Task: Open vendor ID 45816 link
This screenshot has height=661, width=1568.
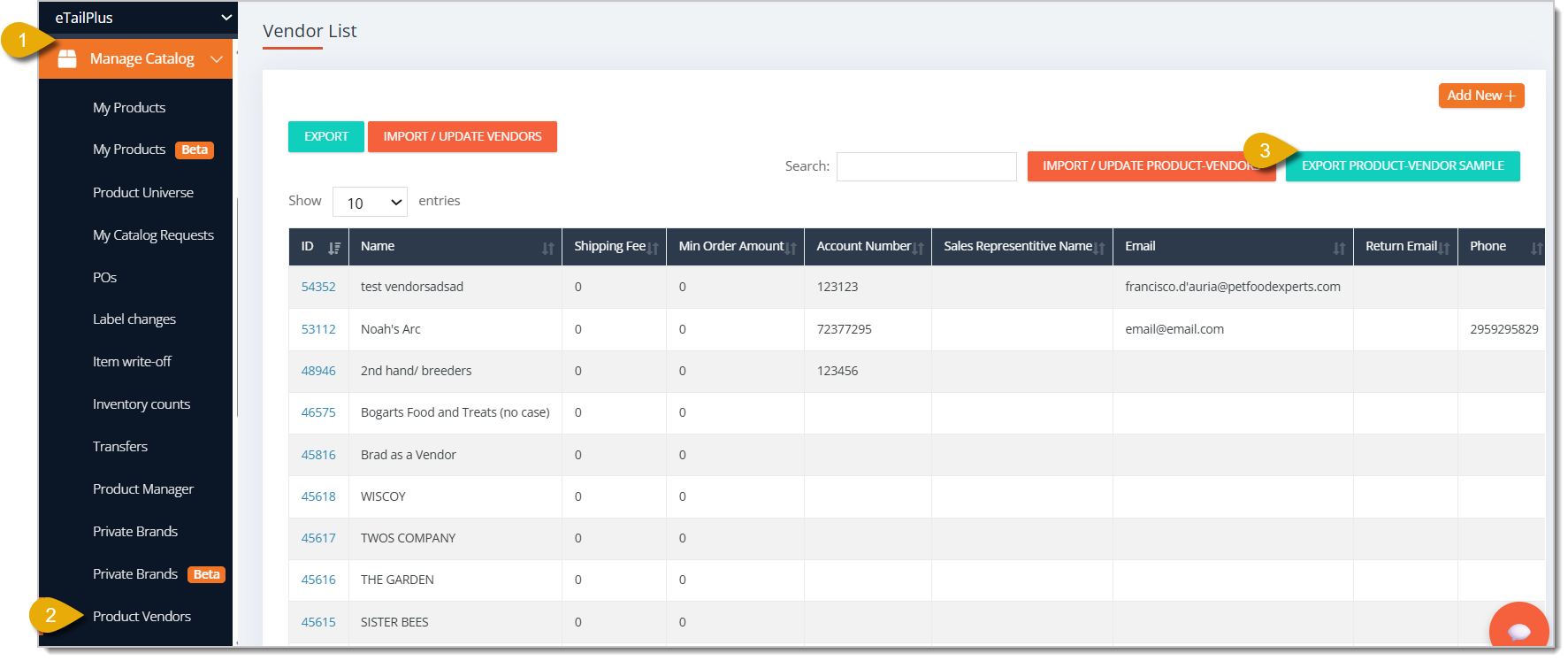Action: 318,455
